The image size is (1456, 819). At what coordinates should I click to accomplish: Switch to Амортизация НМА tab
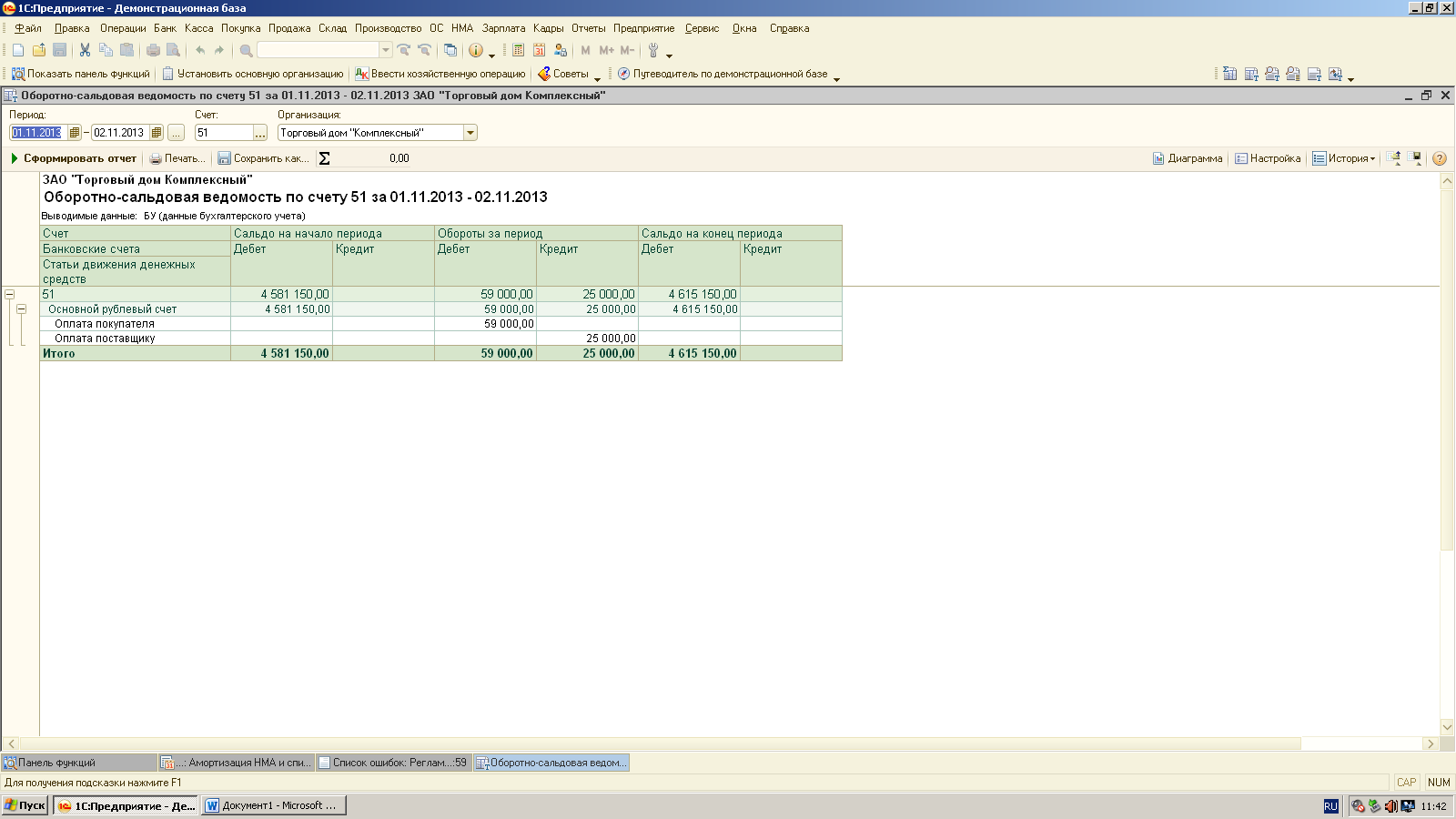[x=236, y=763]
